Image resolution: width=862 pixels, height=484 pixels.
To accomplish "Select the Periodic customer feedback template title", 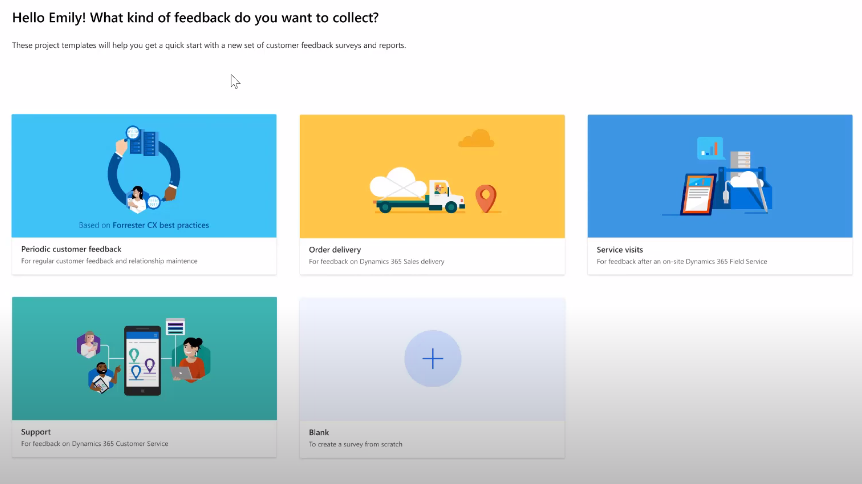I will [x=71, y=249].
